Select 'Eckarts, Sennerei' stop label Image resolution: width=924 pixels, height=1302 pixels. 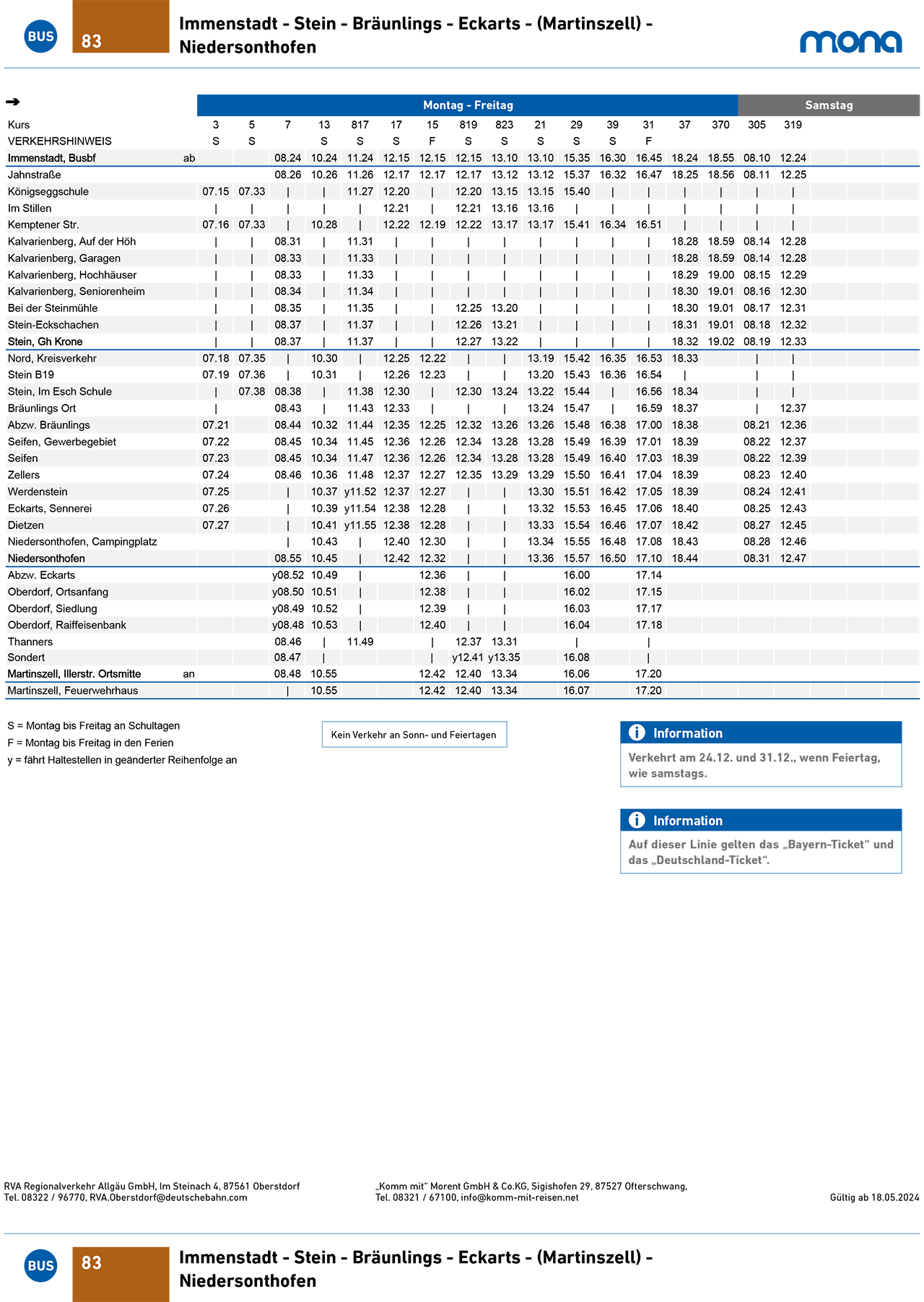[50, 508]
